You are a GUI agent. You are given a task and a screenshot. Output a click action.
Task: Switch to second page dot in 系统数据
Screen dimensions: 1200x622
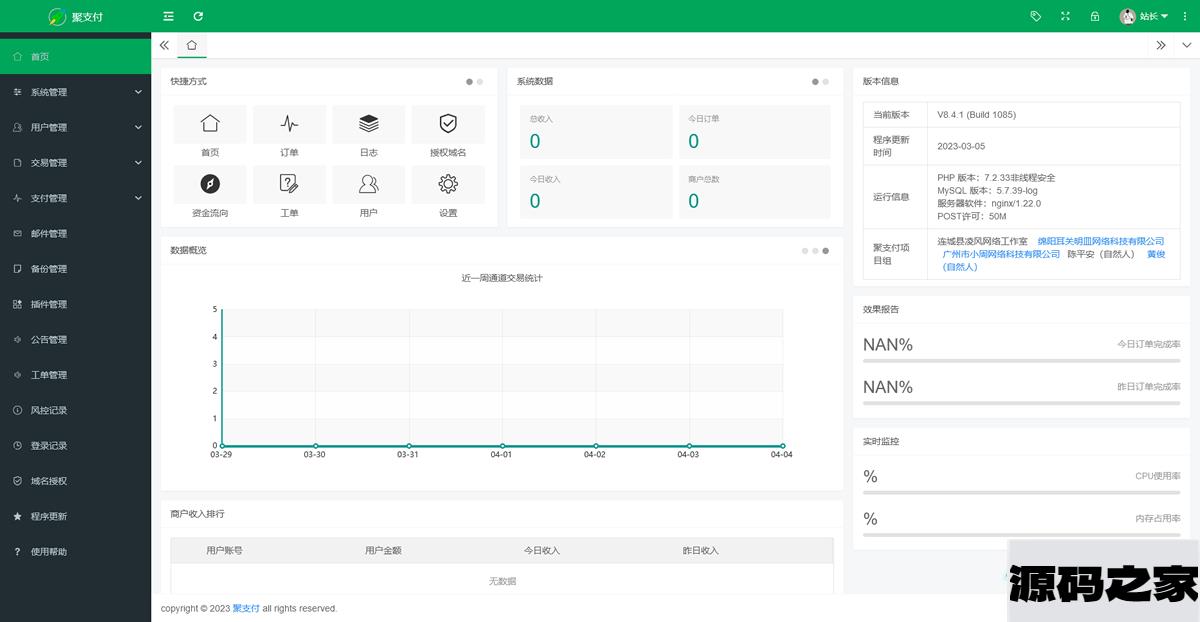click(x=826, y=82)
